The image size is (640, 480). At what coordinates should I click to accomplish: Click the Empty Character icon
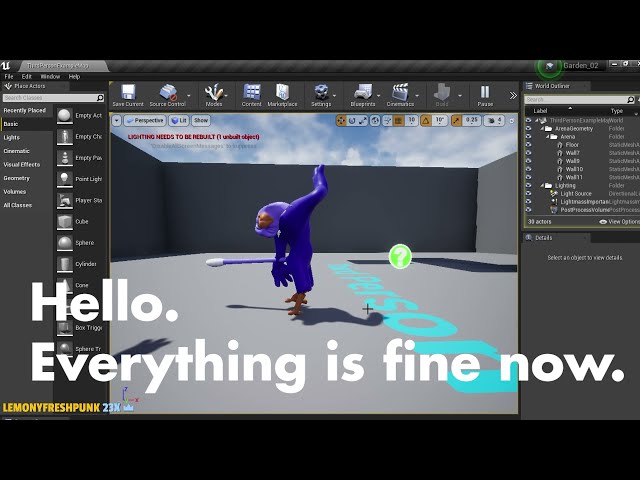(x=64, y=137)
